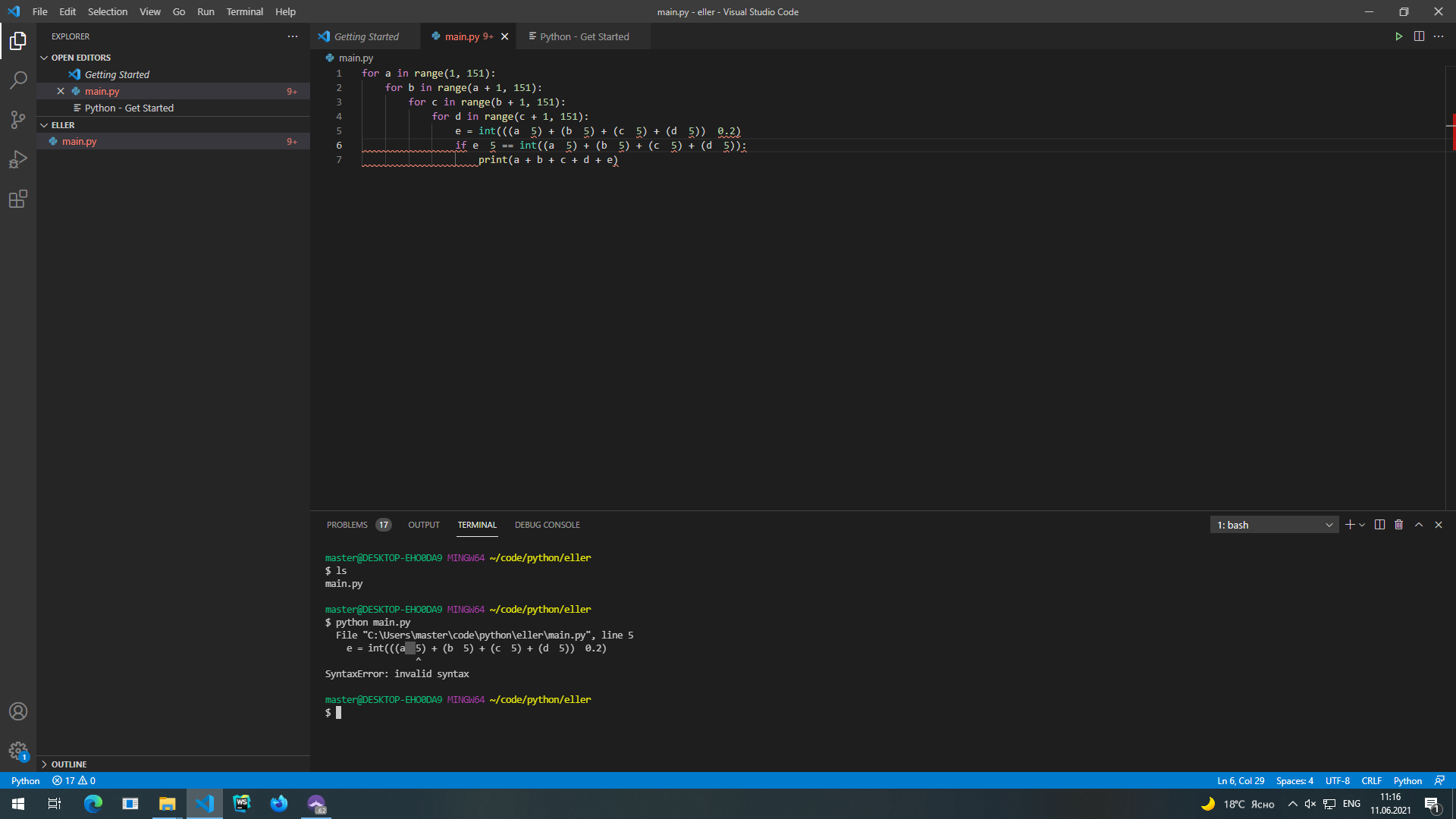The image size is (1456, 819).
Task: Click the editor vertical scrollbar overview ruler
Action: 1451,288
